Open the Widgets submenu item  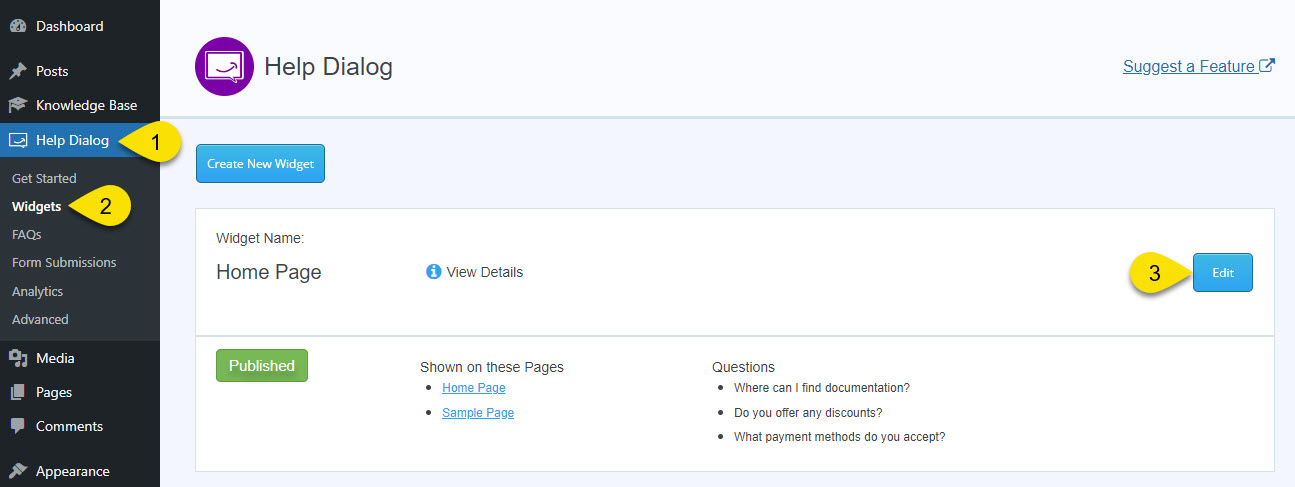[36, 206]
